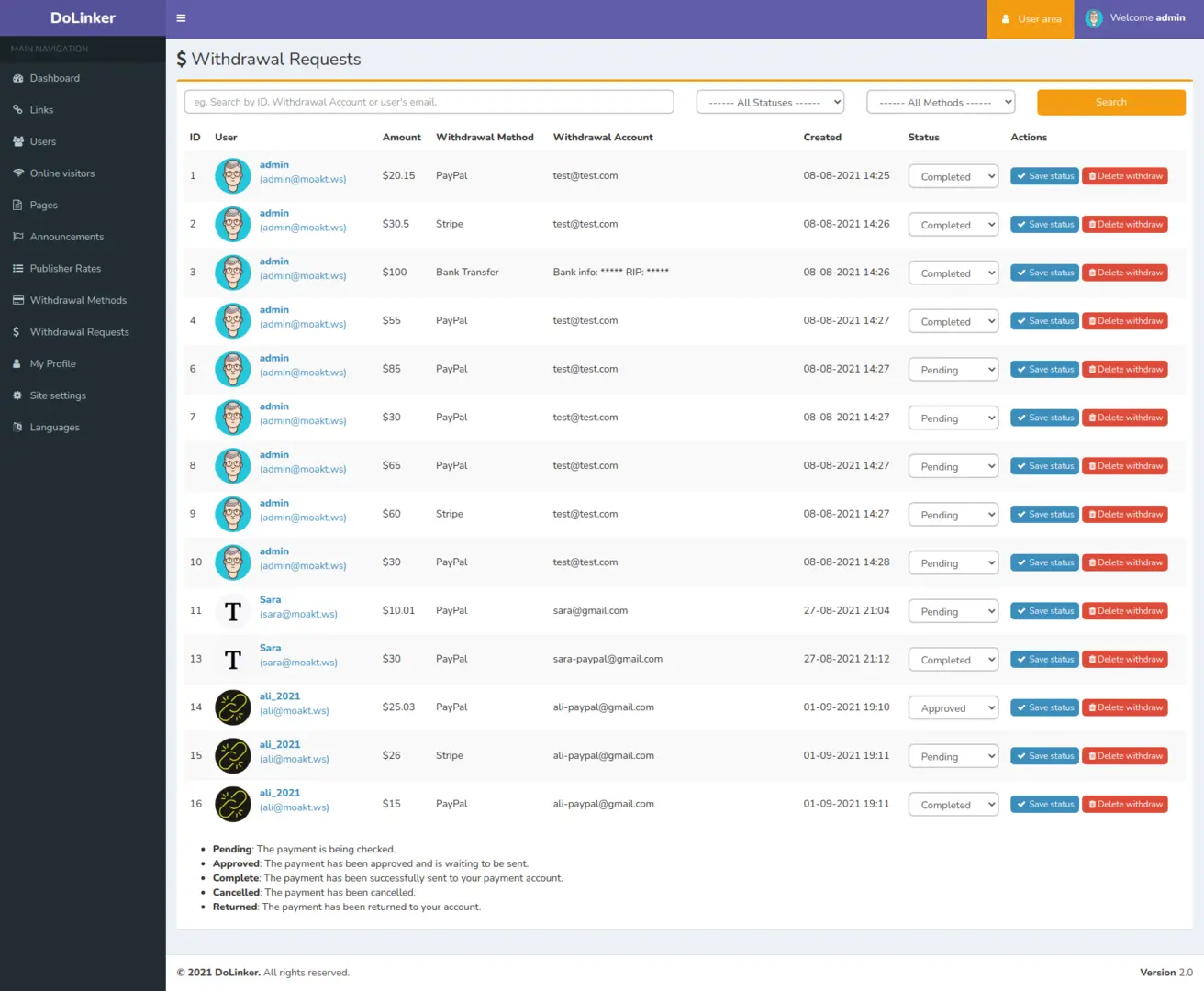1204x991 pixels.
Task: Click Sara's T avatar in request ID 11 row
Action: point(233,611)
